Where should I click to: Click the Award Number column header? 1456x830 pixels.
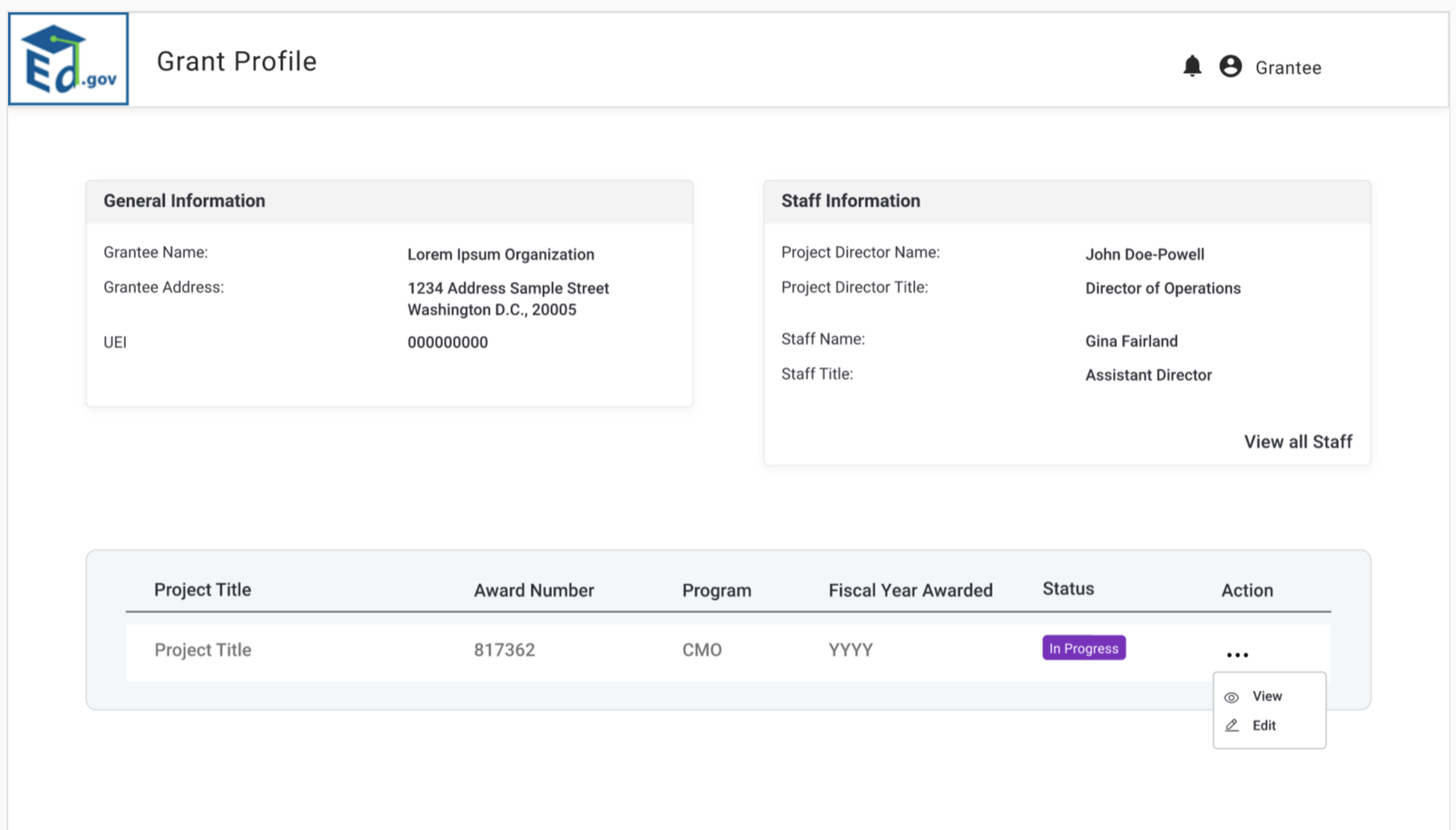[x=534, y=590]
